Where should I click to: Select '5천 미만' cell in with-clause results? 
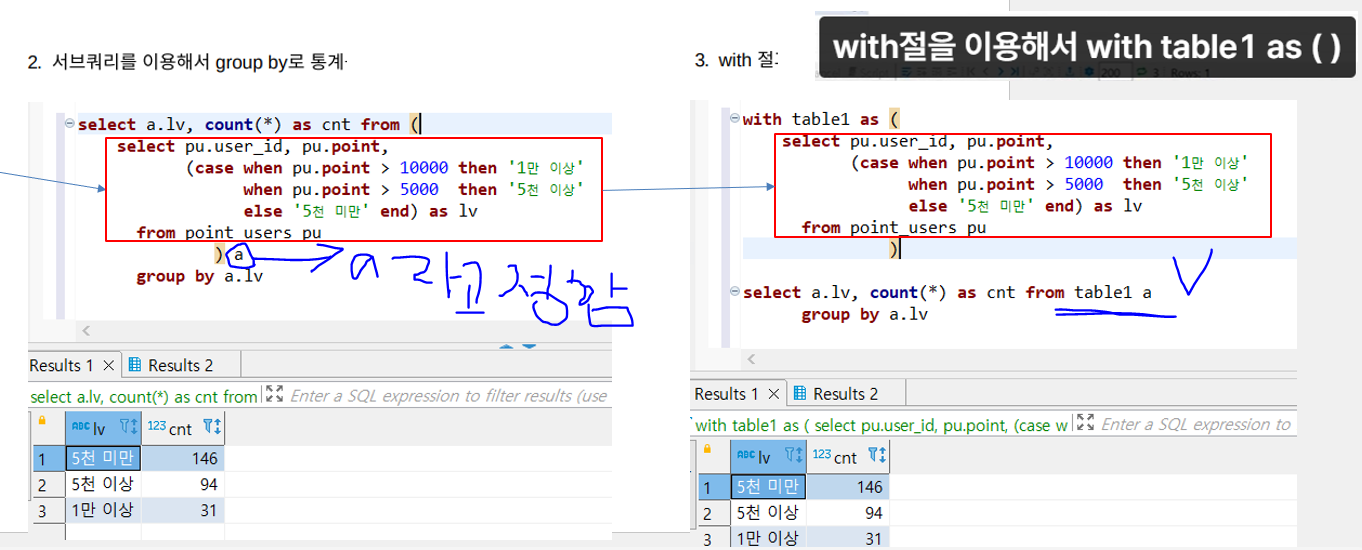[768, 487]
